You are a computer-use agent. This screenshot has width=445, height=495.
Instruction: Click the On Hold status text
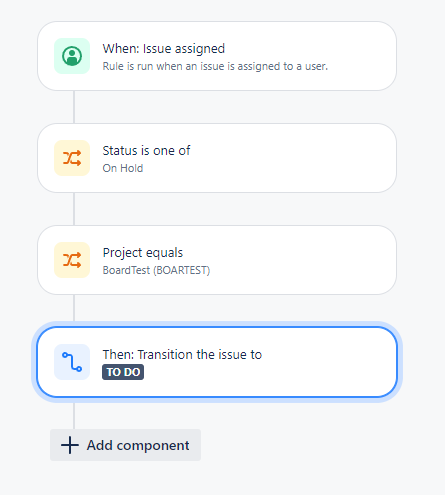tap(123, 168)
